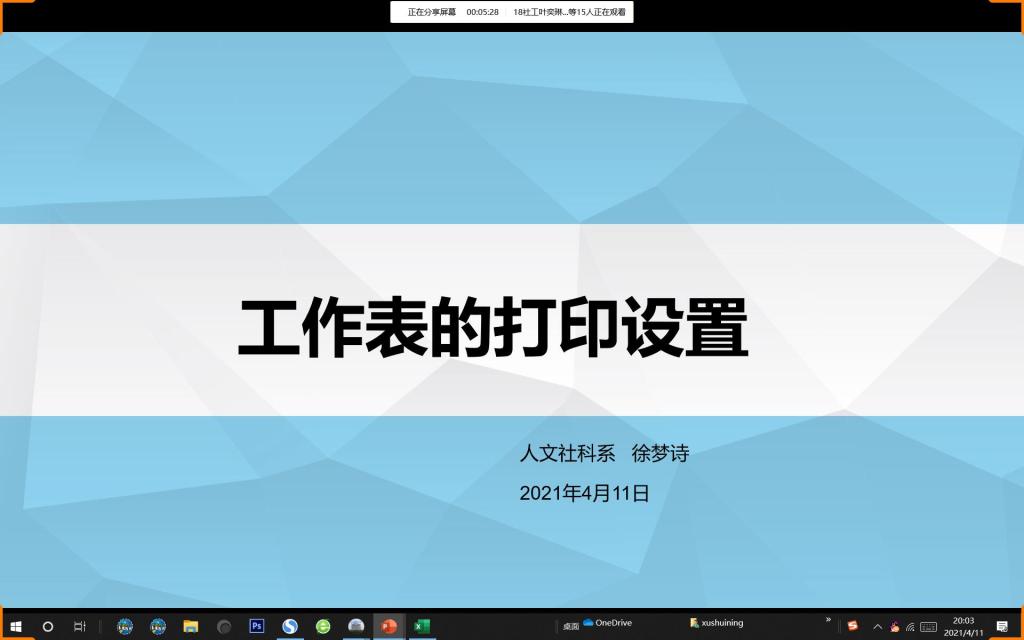Image resolution: width=1024 pixels, height=640 pixels.
Task: Open the 桌面 desktop toolbar
Action: coord(570,626)
